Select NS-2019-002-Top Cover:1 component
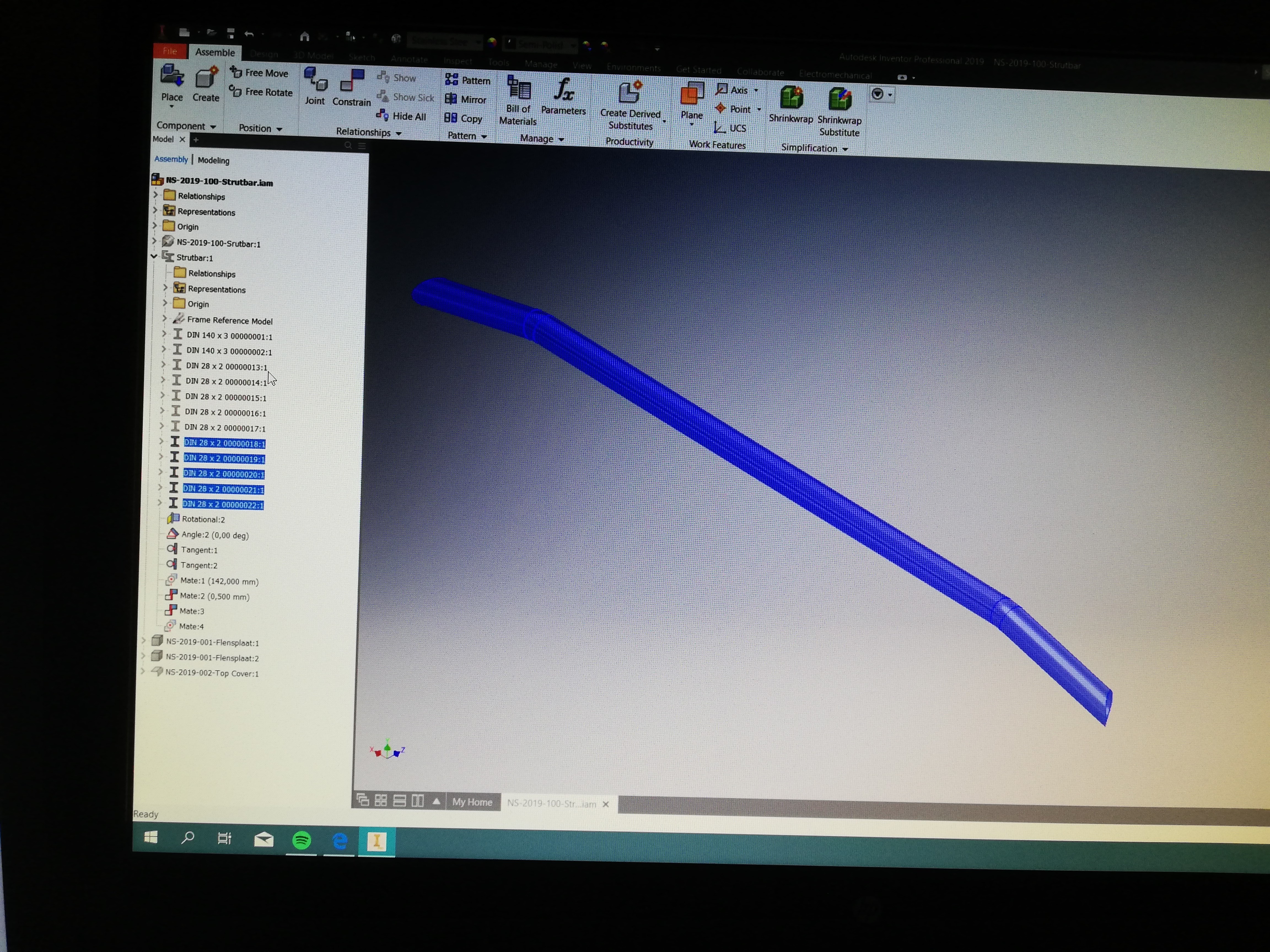 pos(212,673)
